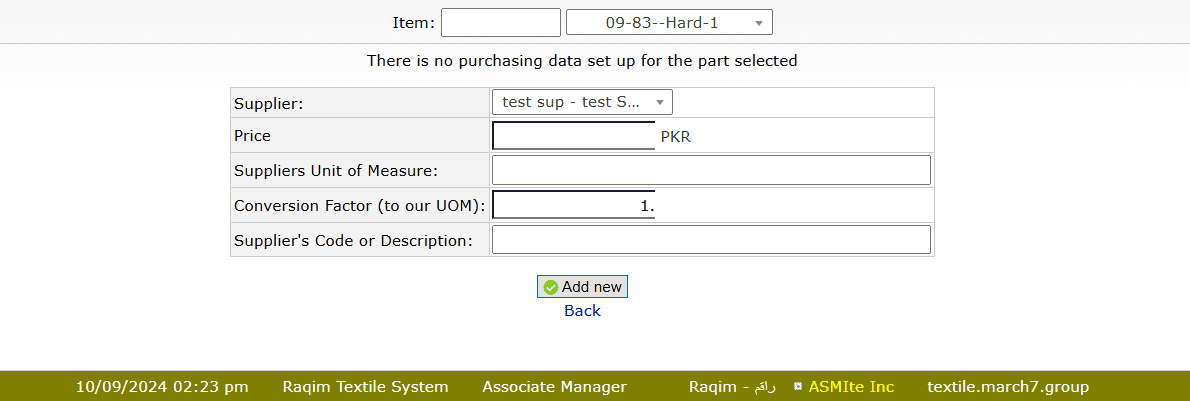This screenshot has width=1190, height=401.
Task: Click the Conversion Factor row label
Action: 359,206
